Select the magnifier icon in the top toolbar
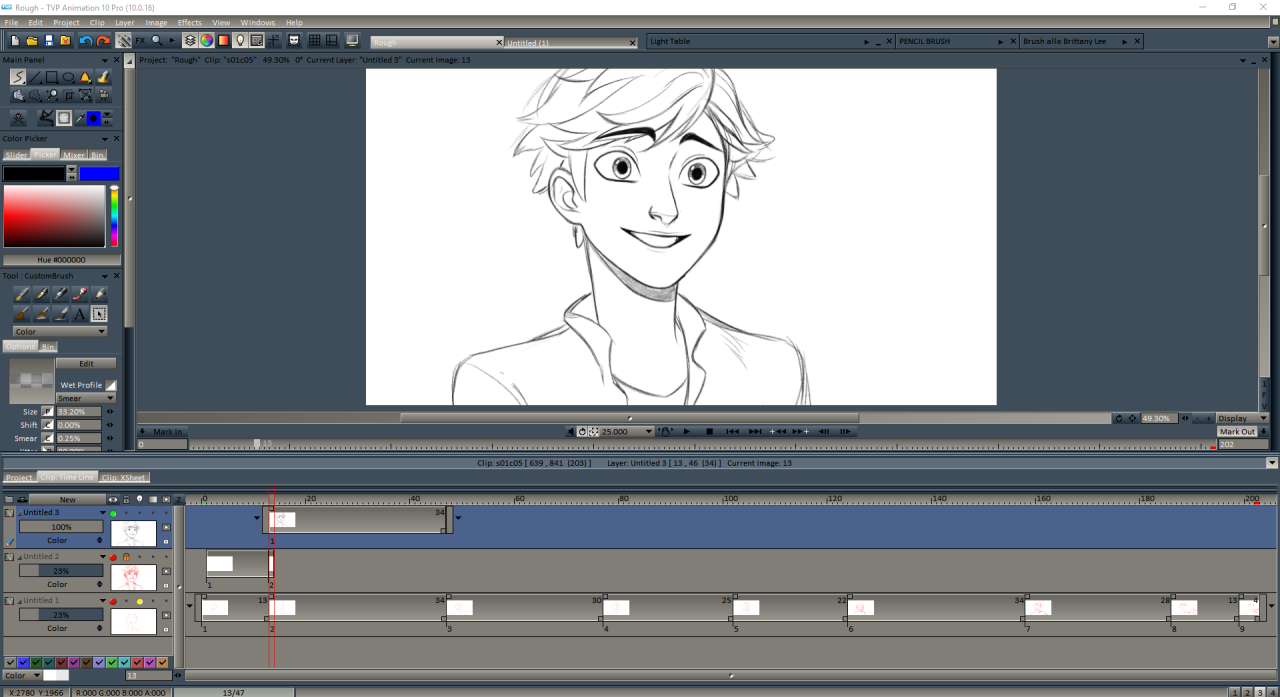 coord(157,41)
